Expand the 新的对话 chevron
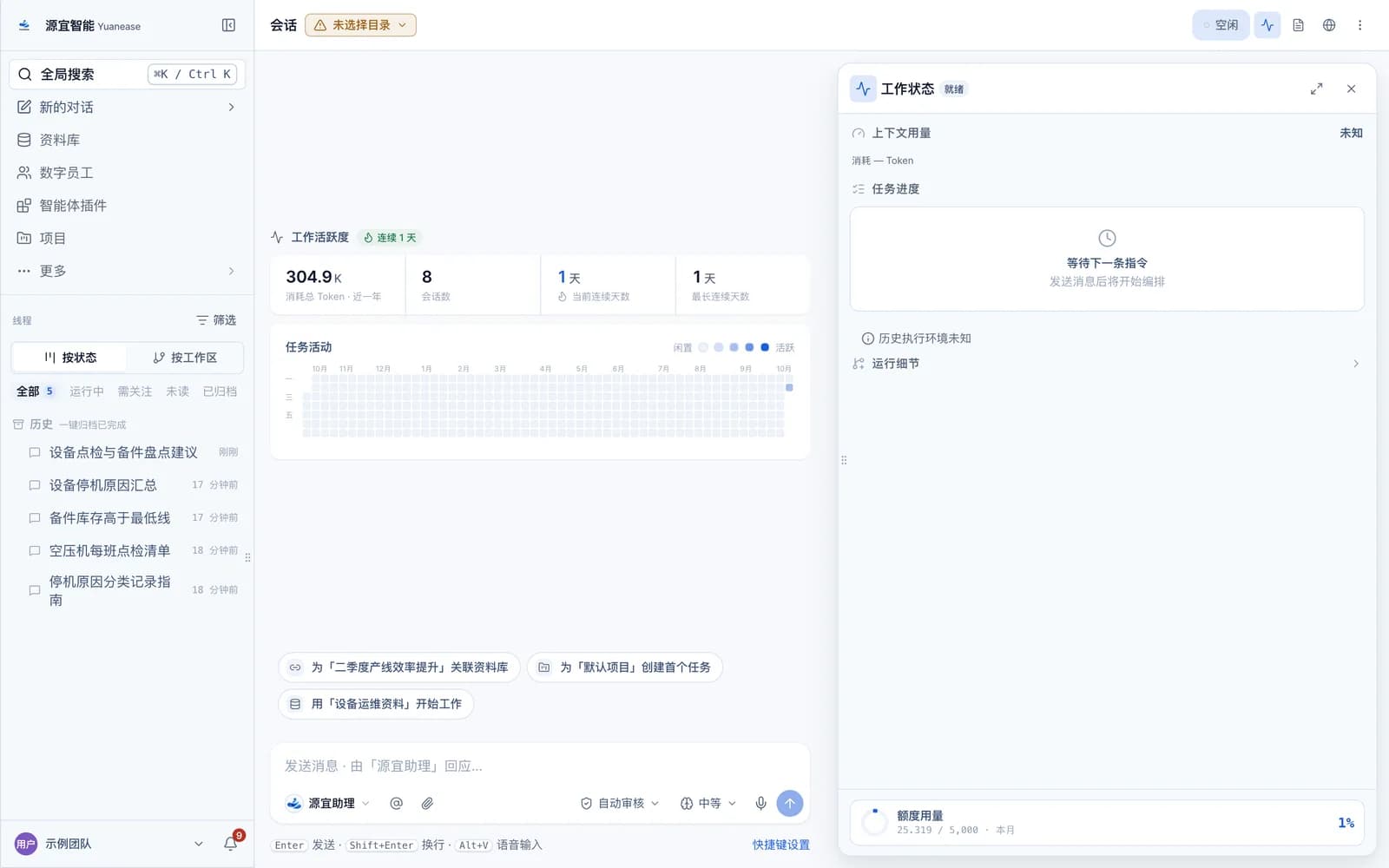 (x=231, y=107)
